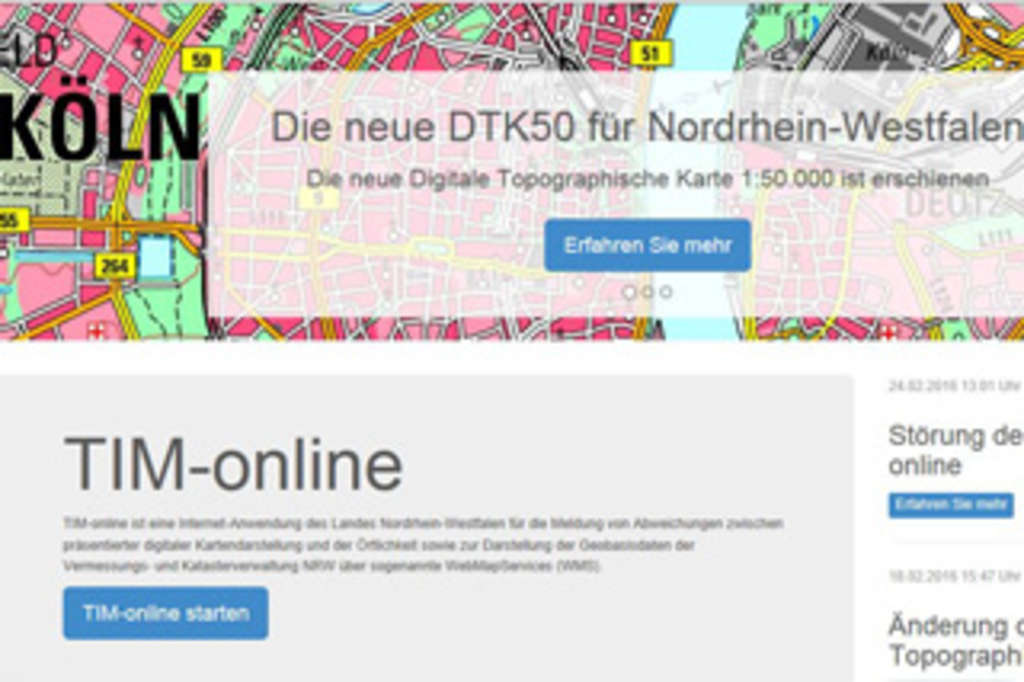Launch TIM-online via the starten button
Viewport: 1024px width, 682px height.
pyautogui.click(x=165, y=613)
